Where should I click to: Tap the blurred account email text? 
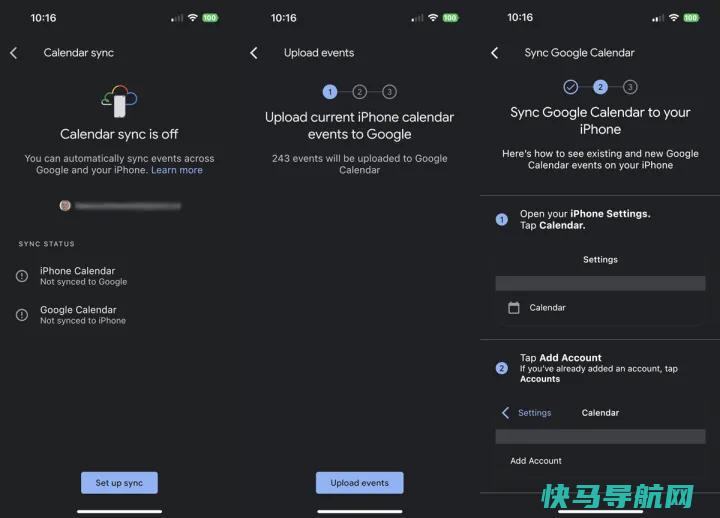[128, 206]
